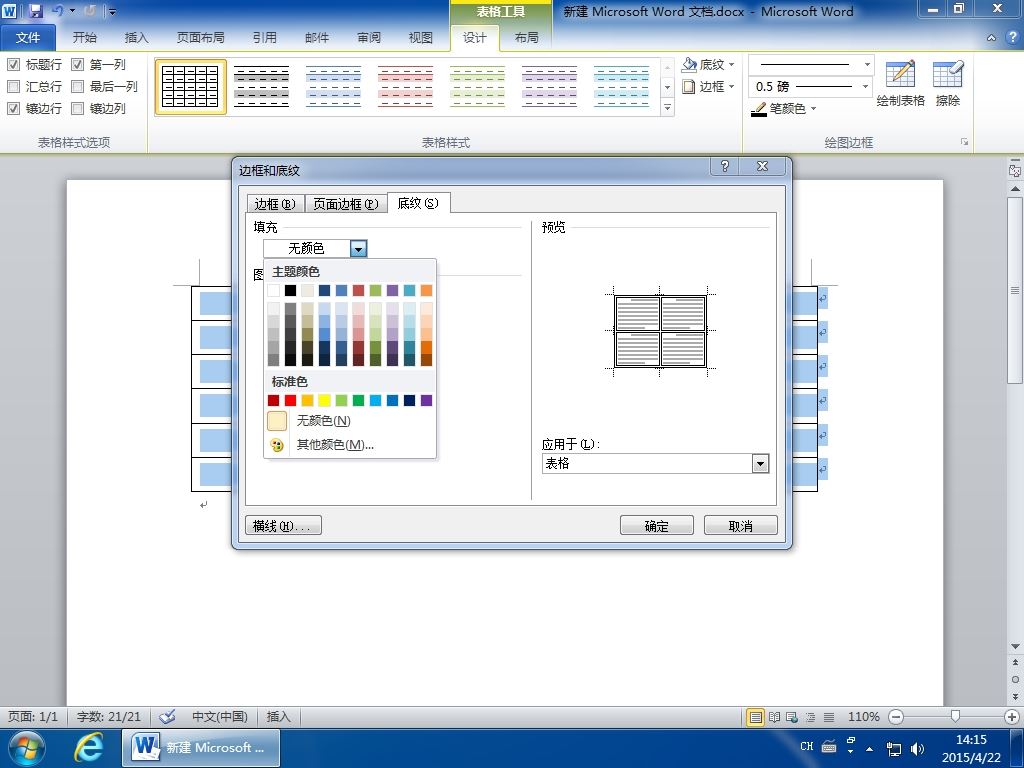Click the zoom out minus button
The width and height of the screenshot is (1024, 768).
(897, 717)
